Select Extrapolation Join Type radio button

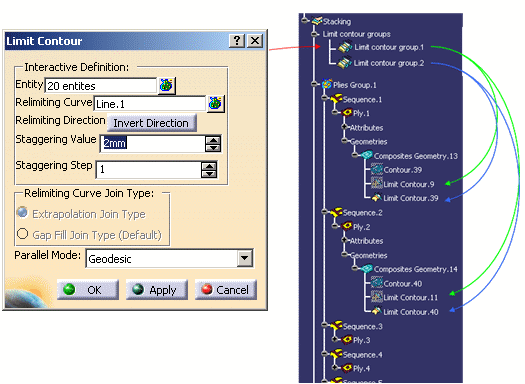coord(22,213)
